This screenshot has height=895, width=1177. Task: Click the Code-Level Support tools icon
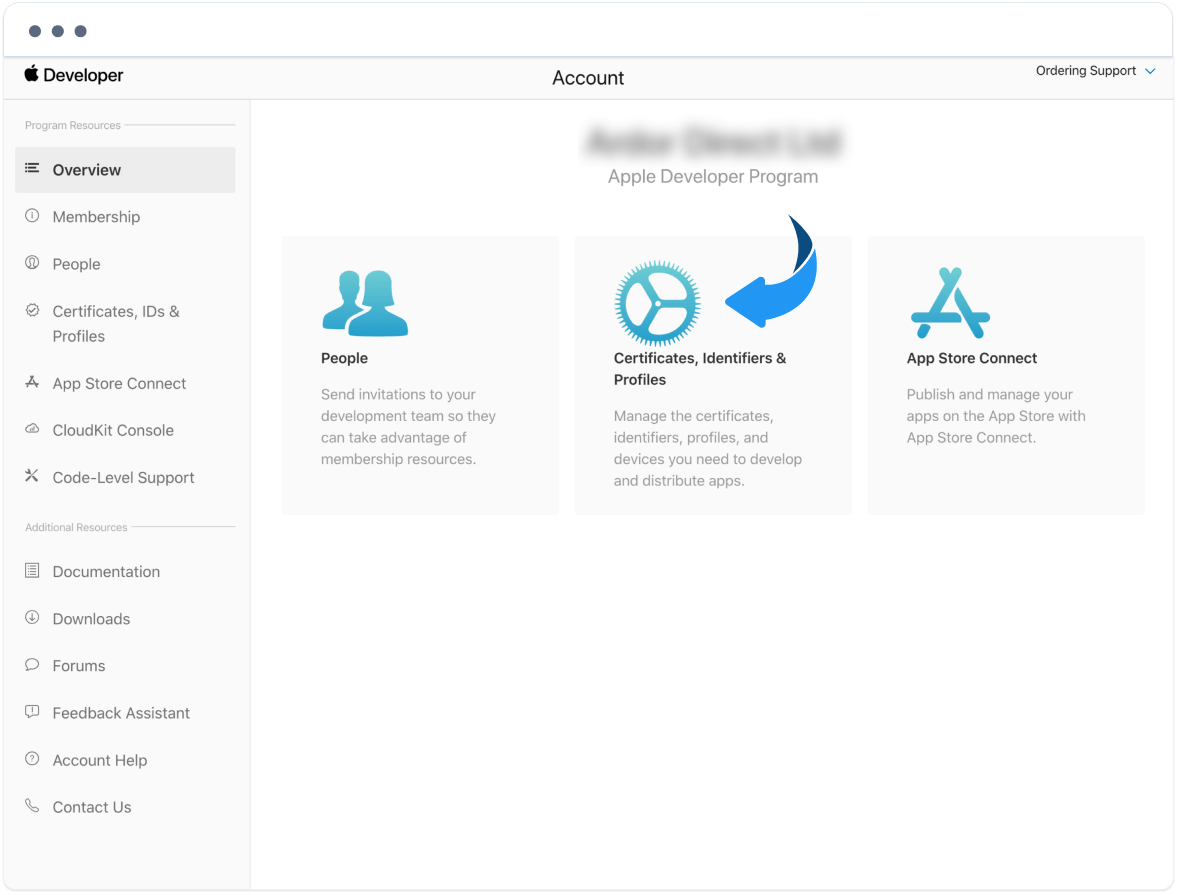pos(32,476)
